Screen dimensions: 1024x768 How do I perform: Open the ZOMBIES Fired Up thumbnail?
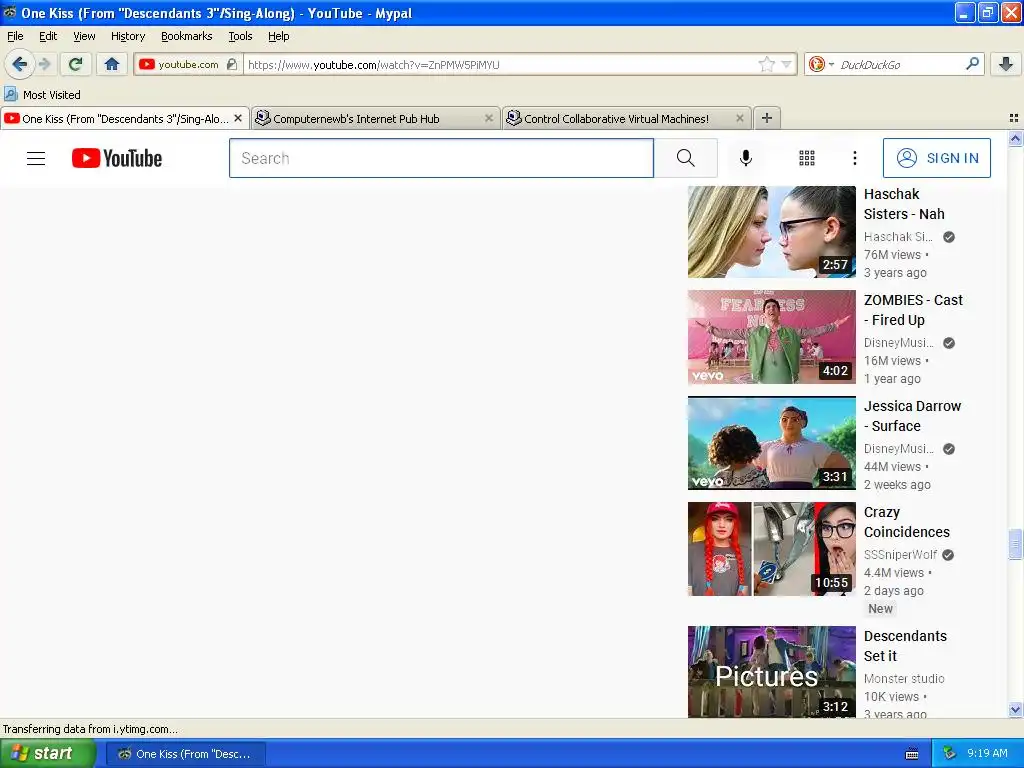tap(771, 337)
